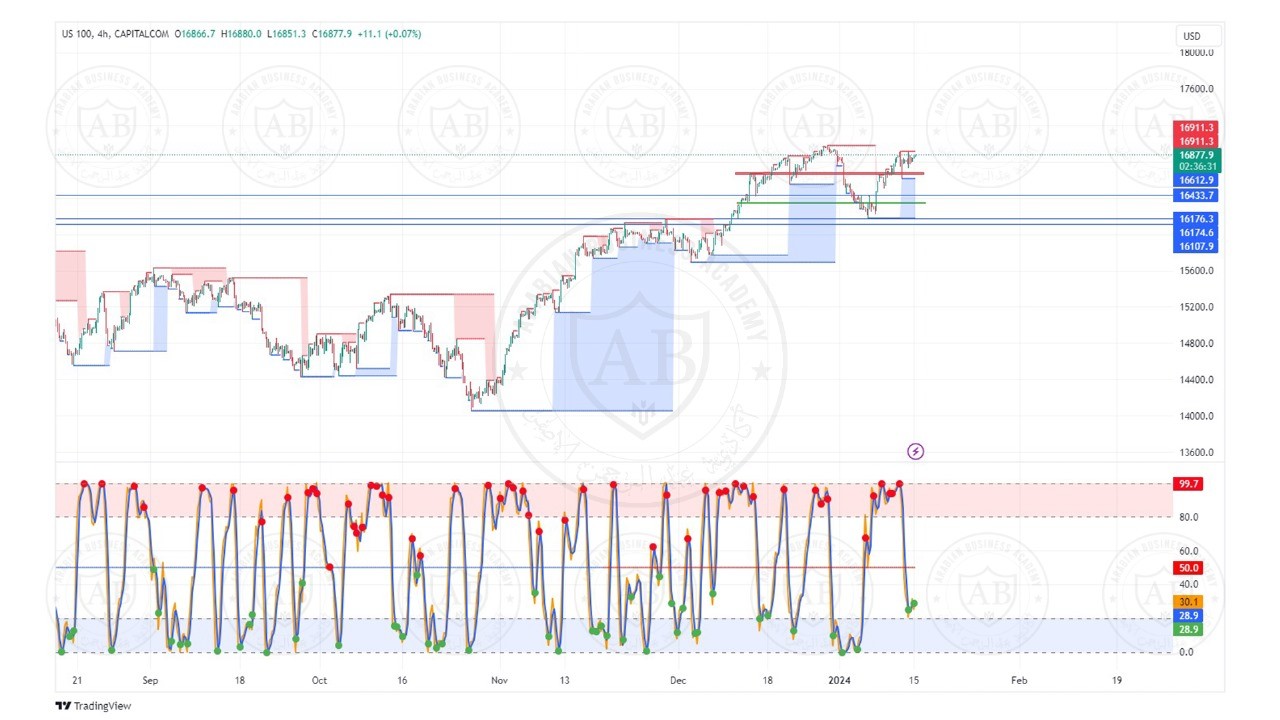Click the red 50.0 midline label
Viewport: 1280px width, 720px height.
point(1188,568)
